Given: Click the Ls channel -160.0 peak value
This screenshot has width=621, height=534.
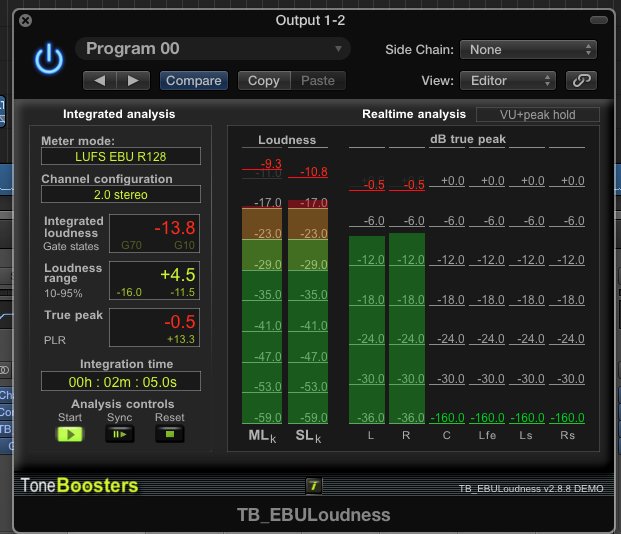Looking at the screenshot, I should click(527, 418).
